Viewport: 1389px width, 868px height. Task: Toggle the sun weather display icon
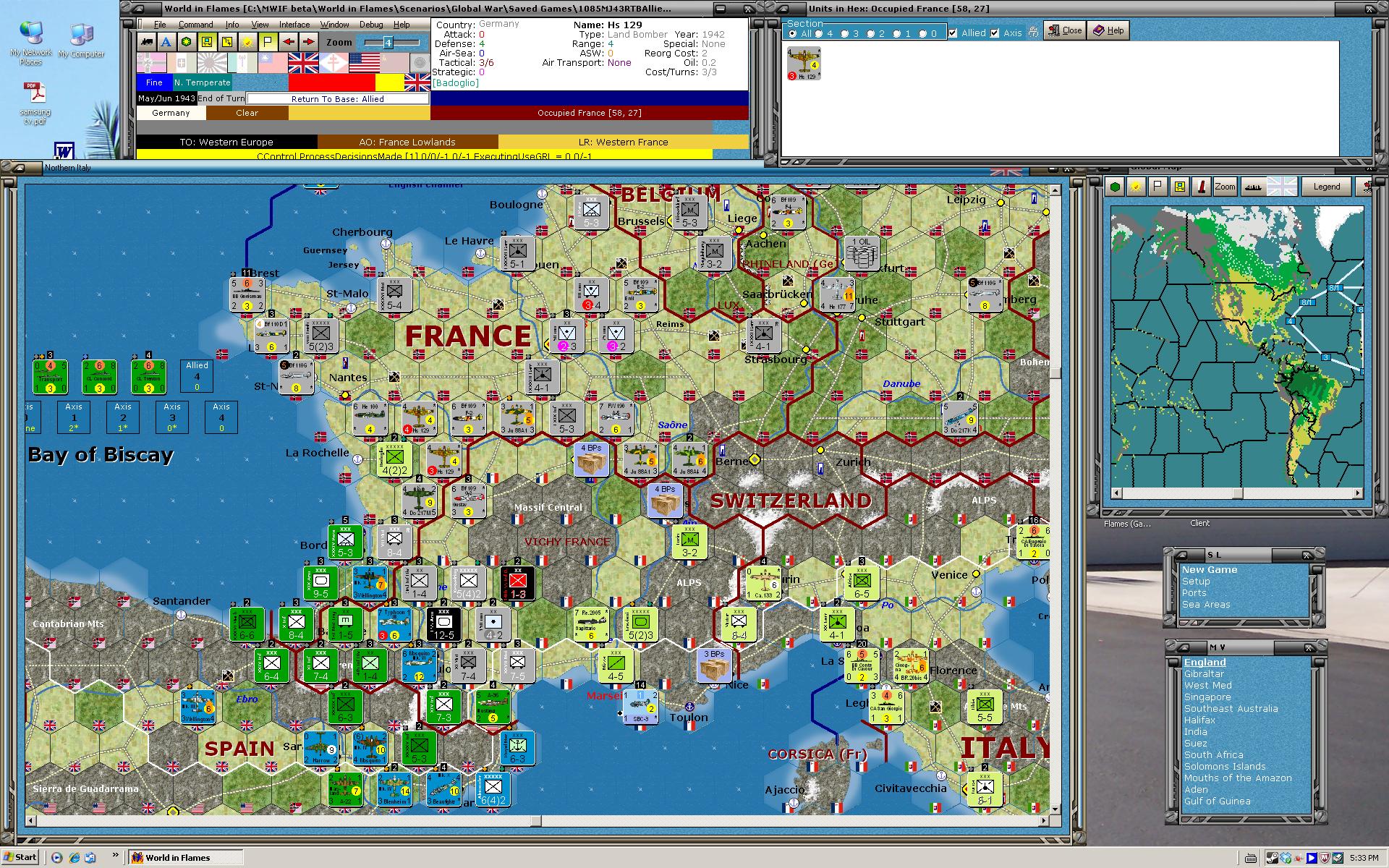(x=247, y=42)
